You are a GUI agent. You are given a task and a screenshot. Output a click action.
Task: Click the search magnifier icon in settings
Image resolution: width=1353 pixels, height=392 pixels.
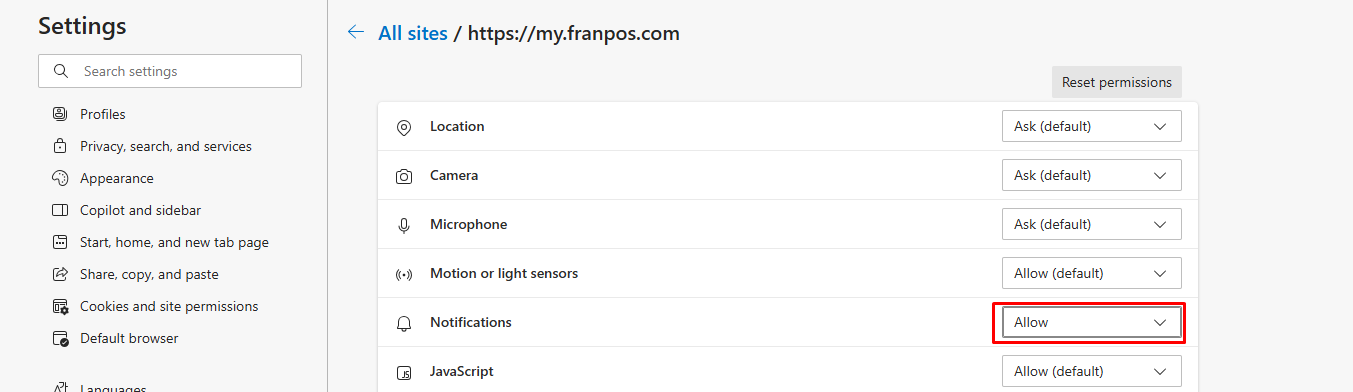61,71
